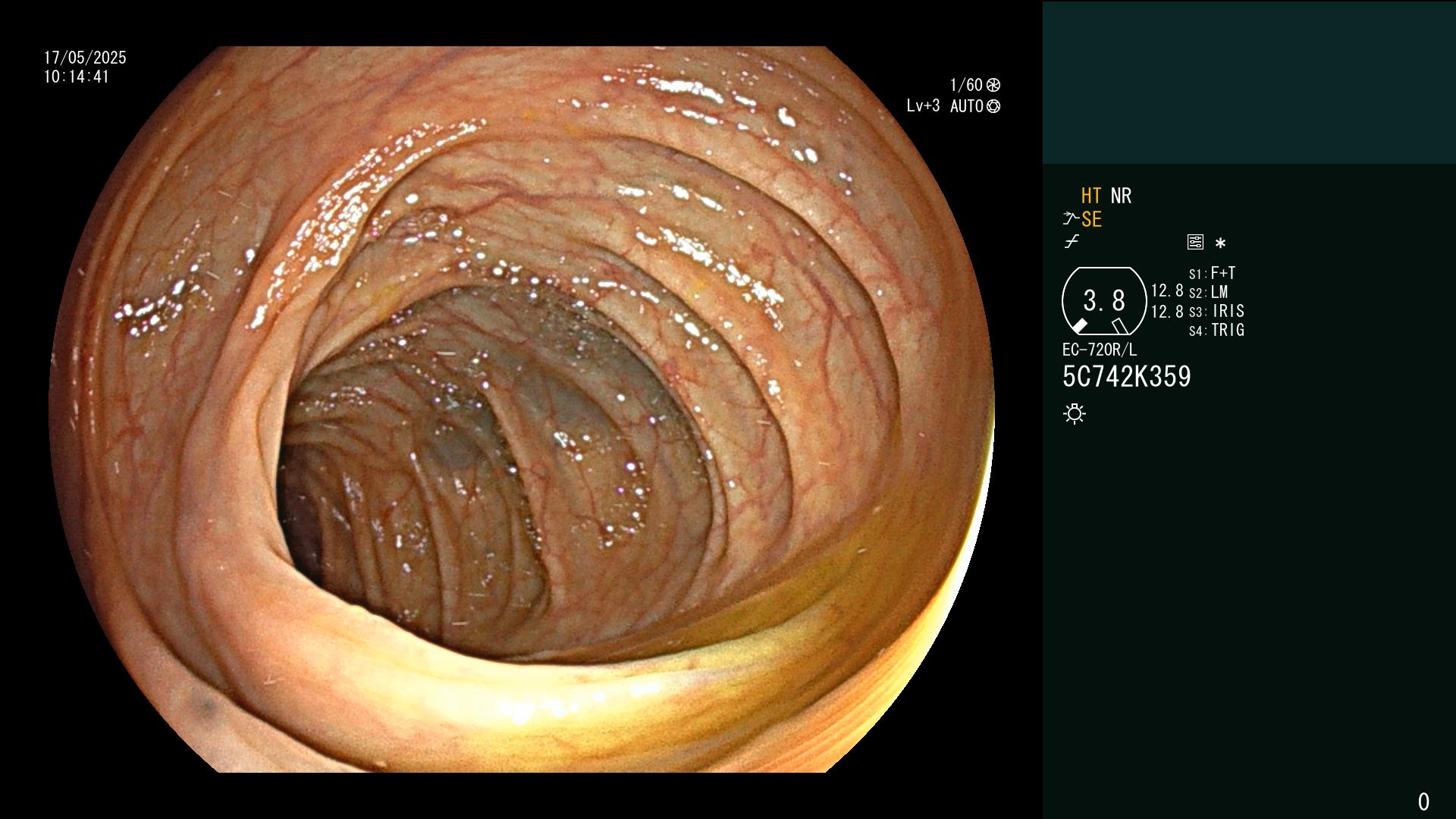Viewport: 1456px width, 819px height.
Task: Click the 12.8 value next to S2: LM
Action: (x=1167, y=291)
